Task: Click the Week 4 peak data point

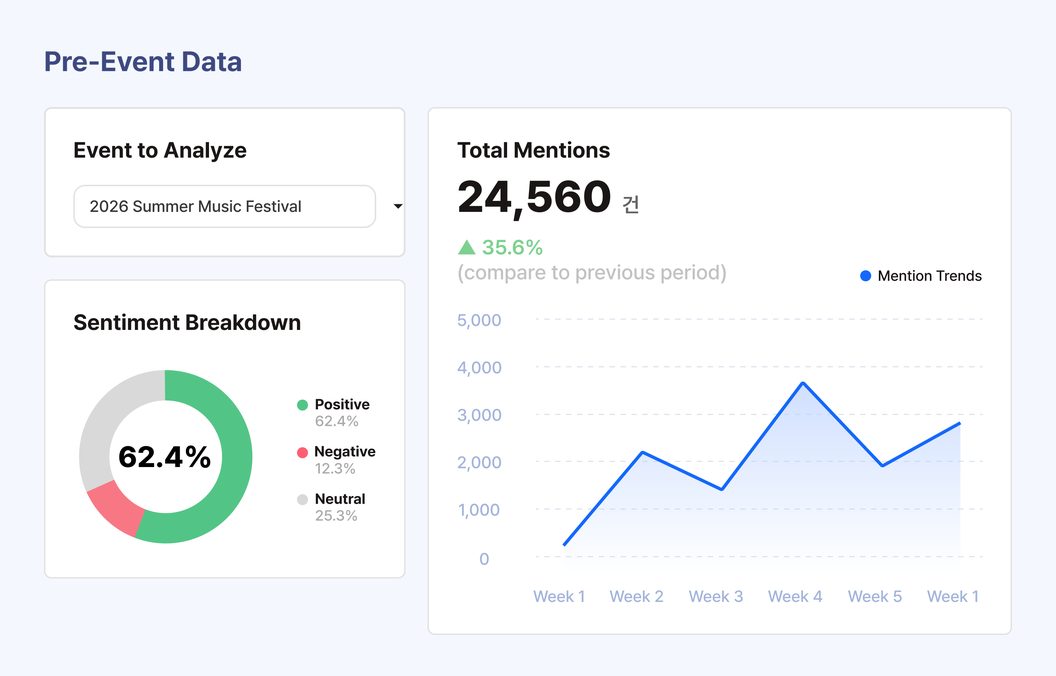Action: tap(803, 383)
